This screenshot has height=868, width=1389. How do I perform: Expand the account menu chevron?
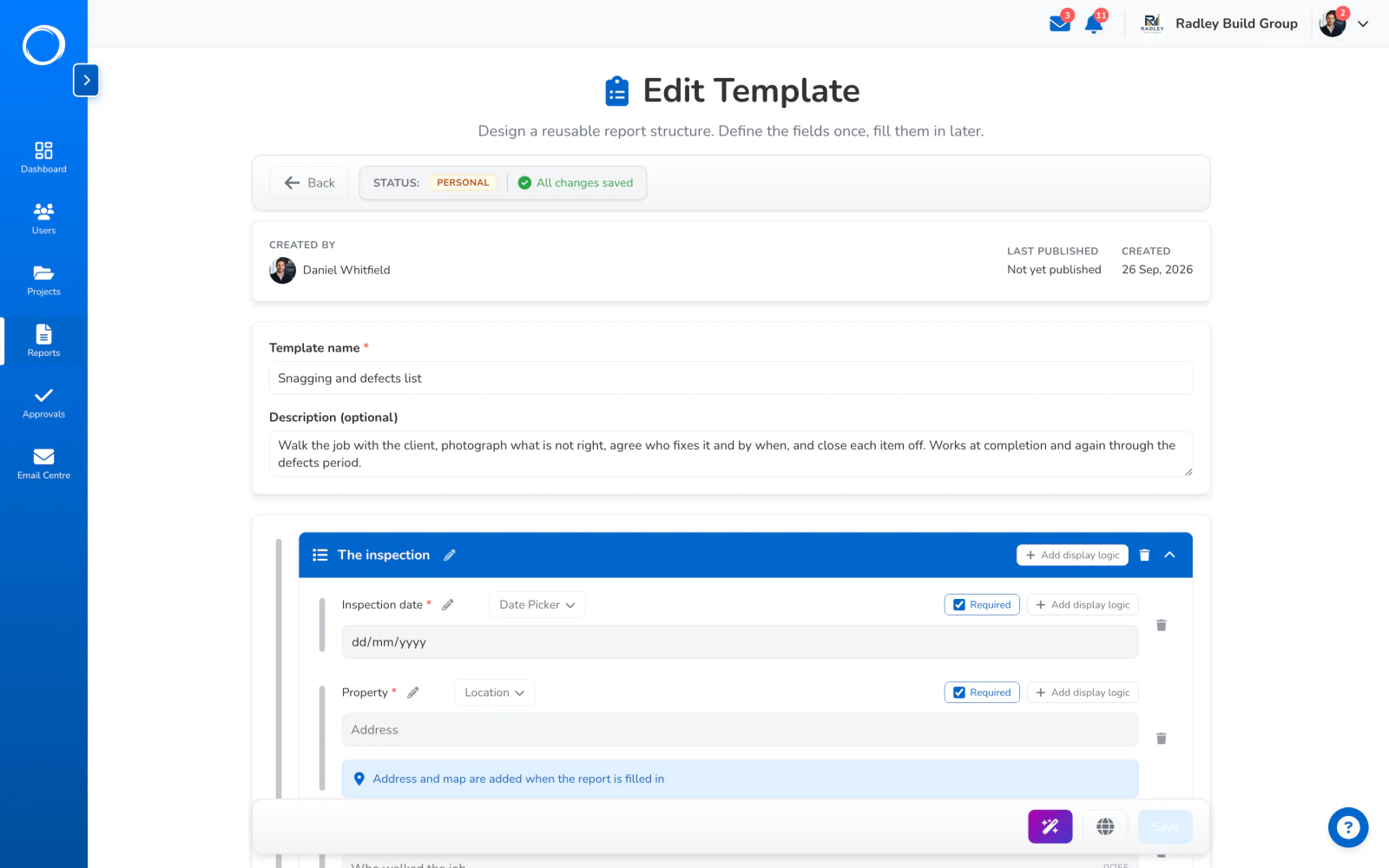(x=1363, y=24)
